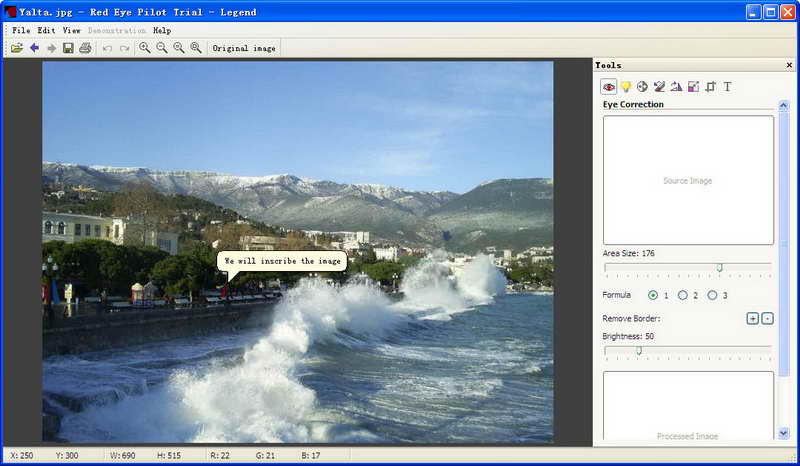
Task: Select the Text tool T icon
Action: click(728, 87)
